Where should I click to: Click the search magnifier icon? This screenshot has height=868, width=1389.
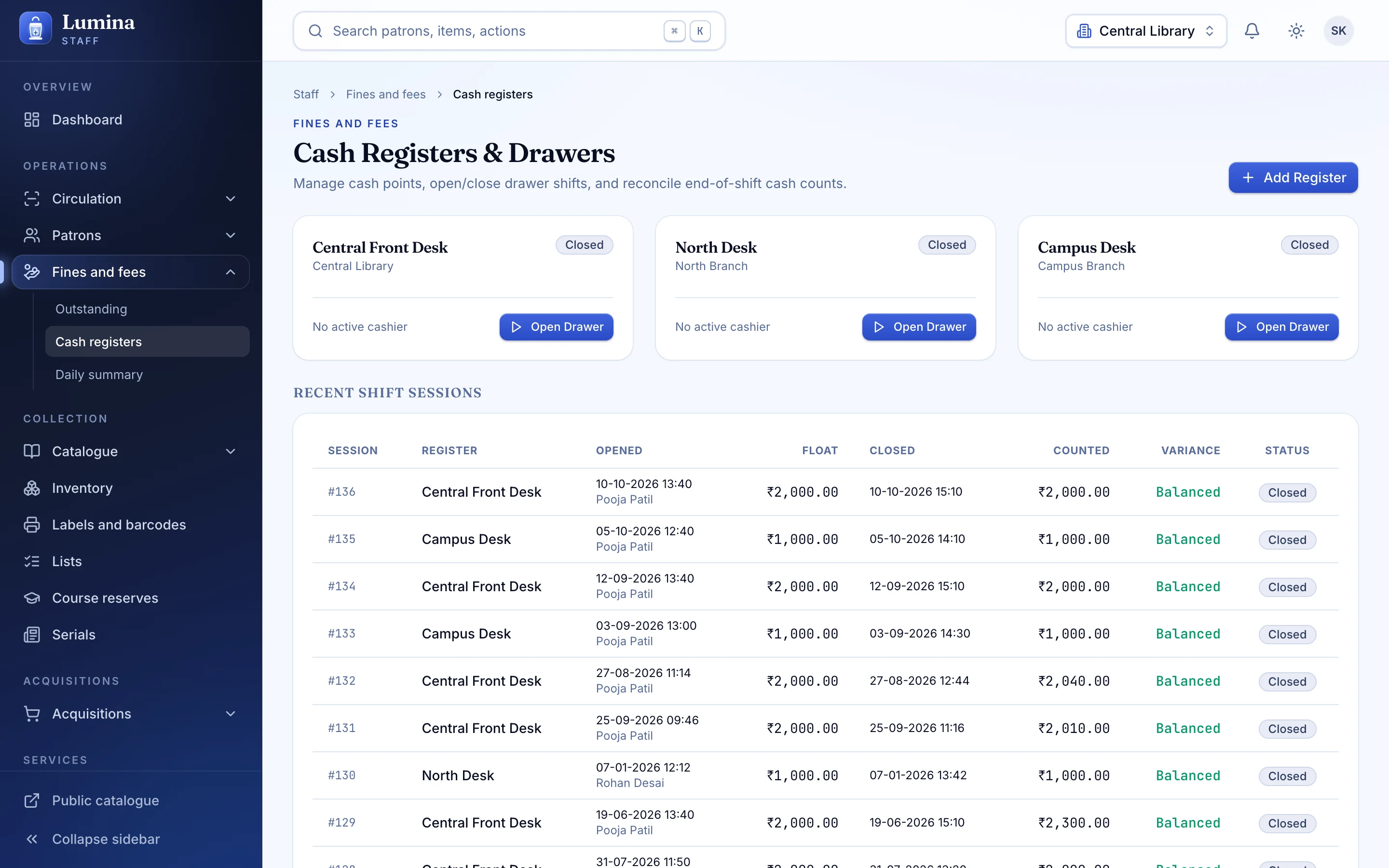click(315, 31)
